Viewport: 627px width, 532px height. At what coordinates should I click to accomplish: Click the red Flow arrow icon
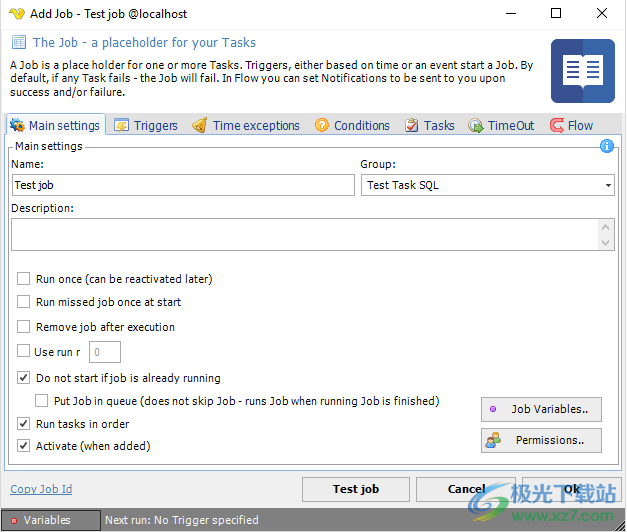click(557, 125)
